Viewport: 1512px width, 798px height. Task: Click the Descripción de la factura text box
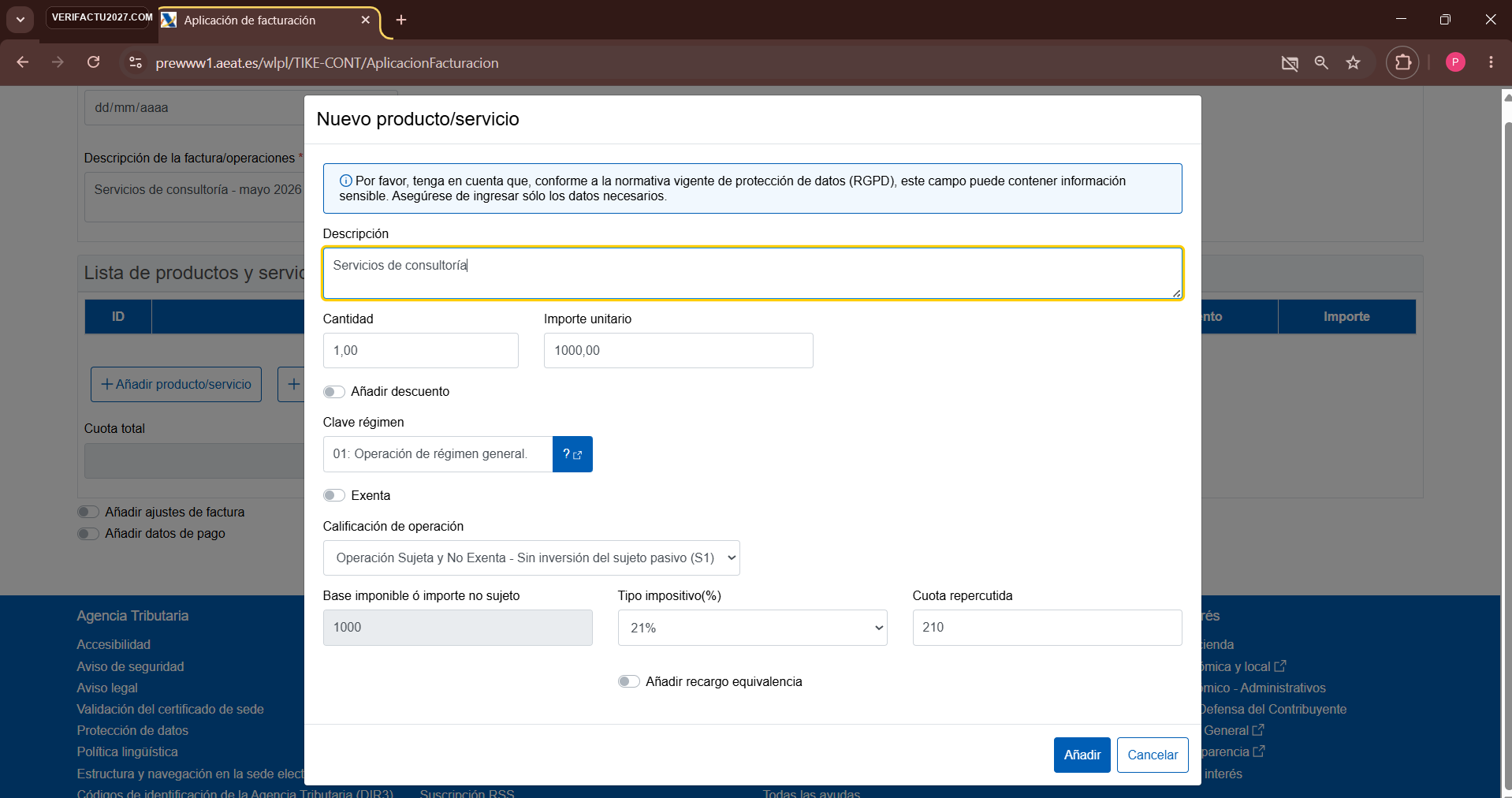coord(194,198)
